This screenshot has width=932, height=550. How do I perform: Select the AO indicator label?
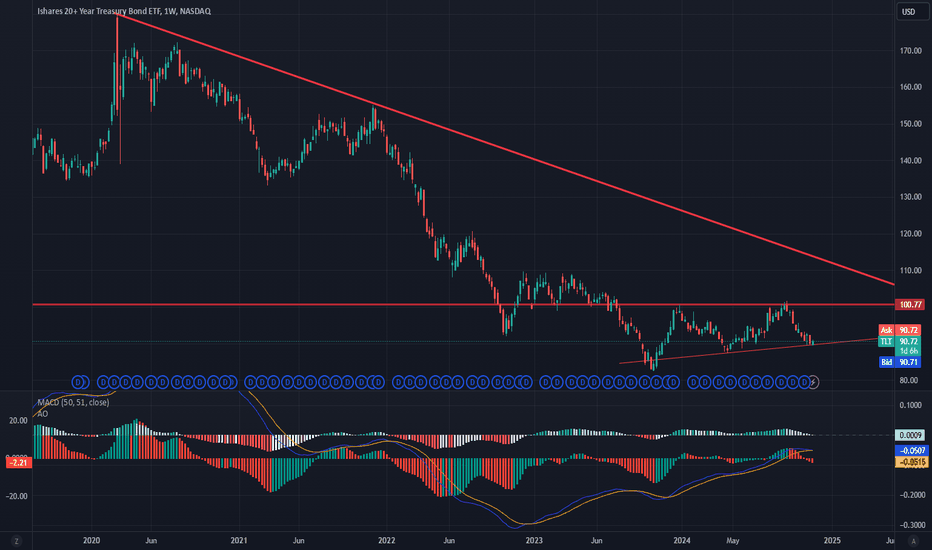tap(42, 413)
